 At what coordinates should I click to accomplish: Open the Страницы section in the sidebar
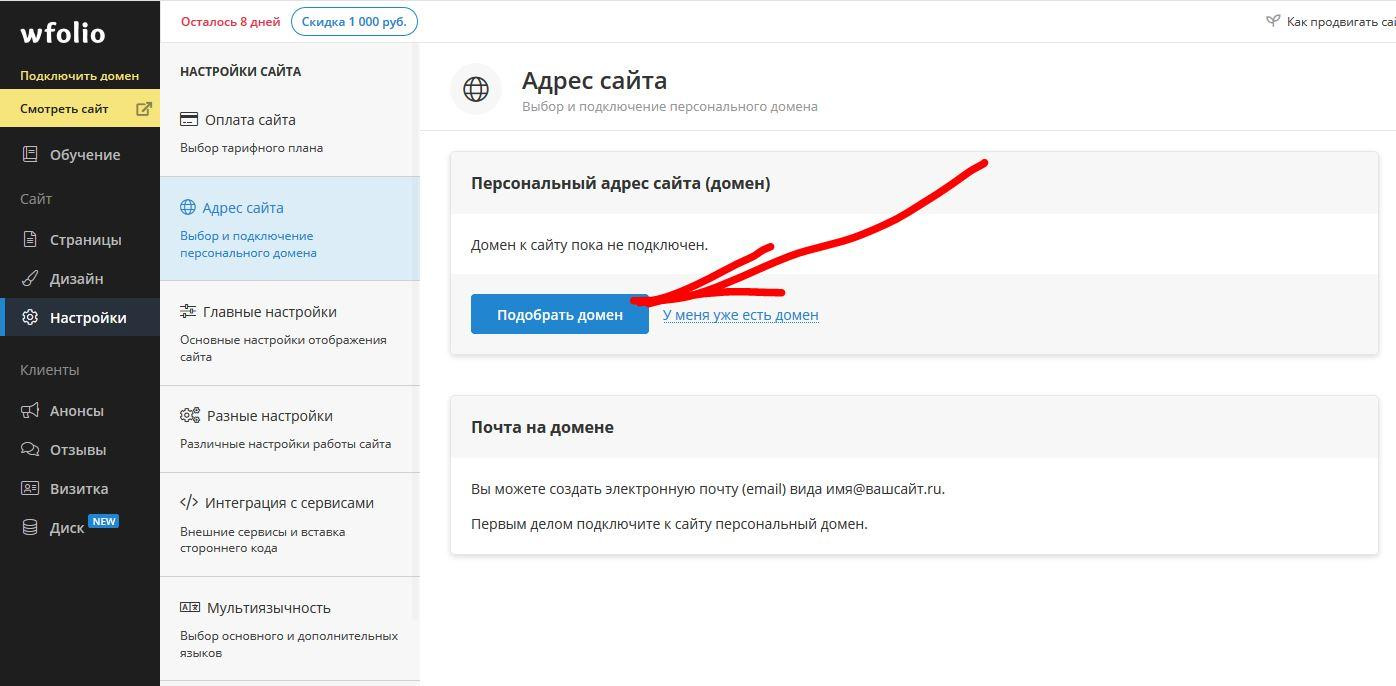85,240
